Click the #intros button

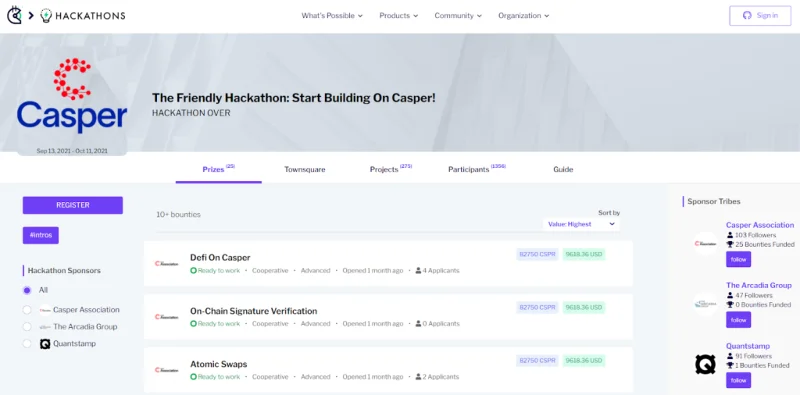[x=41, y=235]
